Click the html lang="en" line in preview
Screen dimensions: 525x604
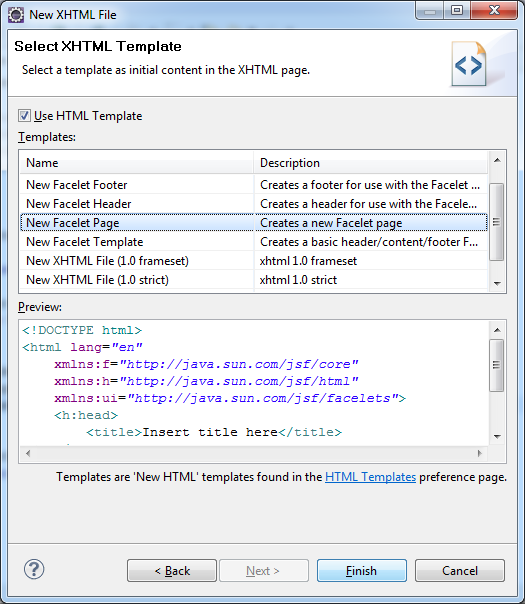click(x=82, y=347)
